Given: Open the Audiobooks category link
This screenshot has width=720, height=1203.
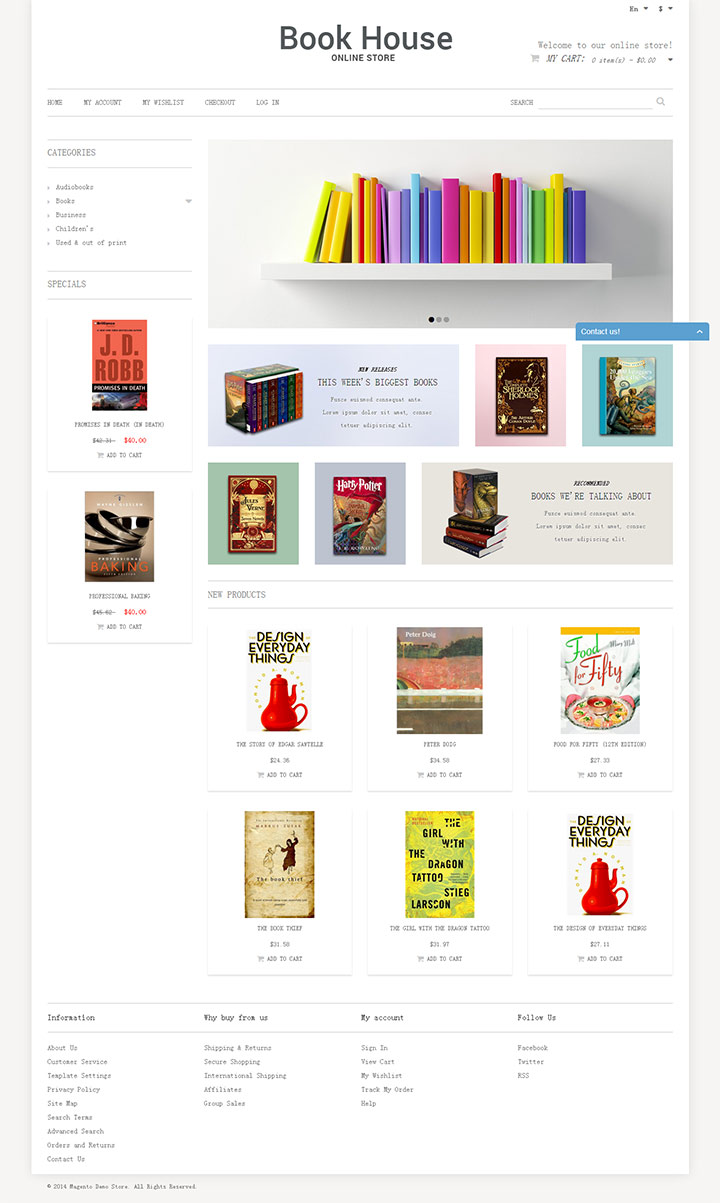Looking at the screenshot, I should coord(74,187).
